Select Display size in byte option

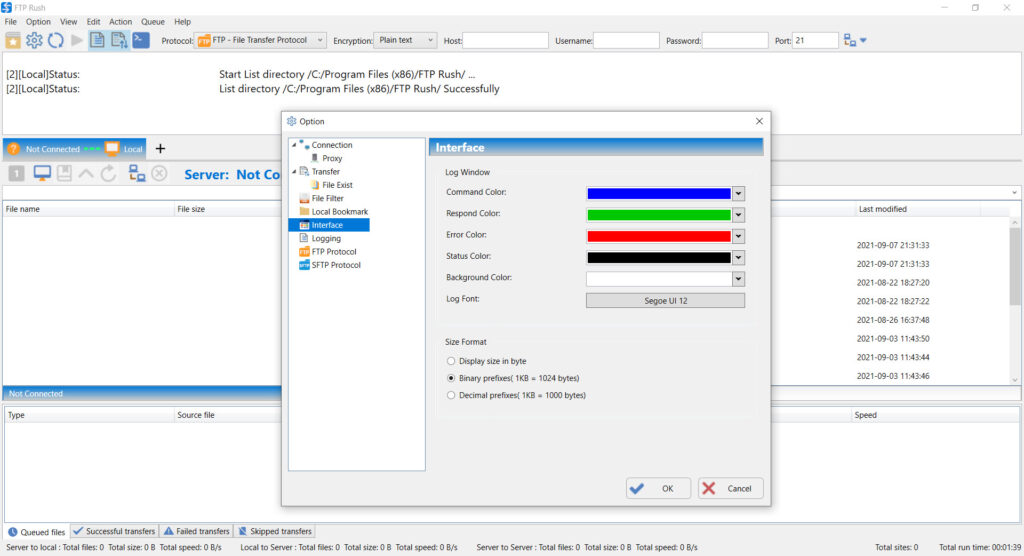(x=451, y=361)
